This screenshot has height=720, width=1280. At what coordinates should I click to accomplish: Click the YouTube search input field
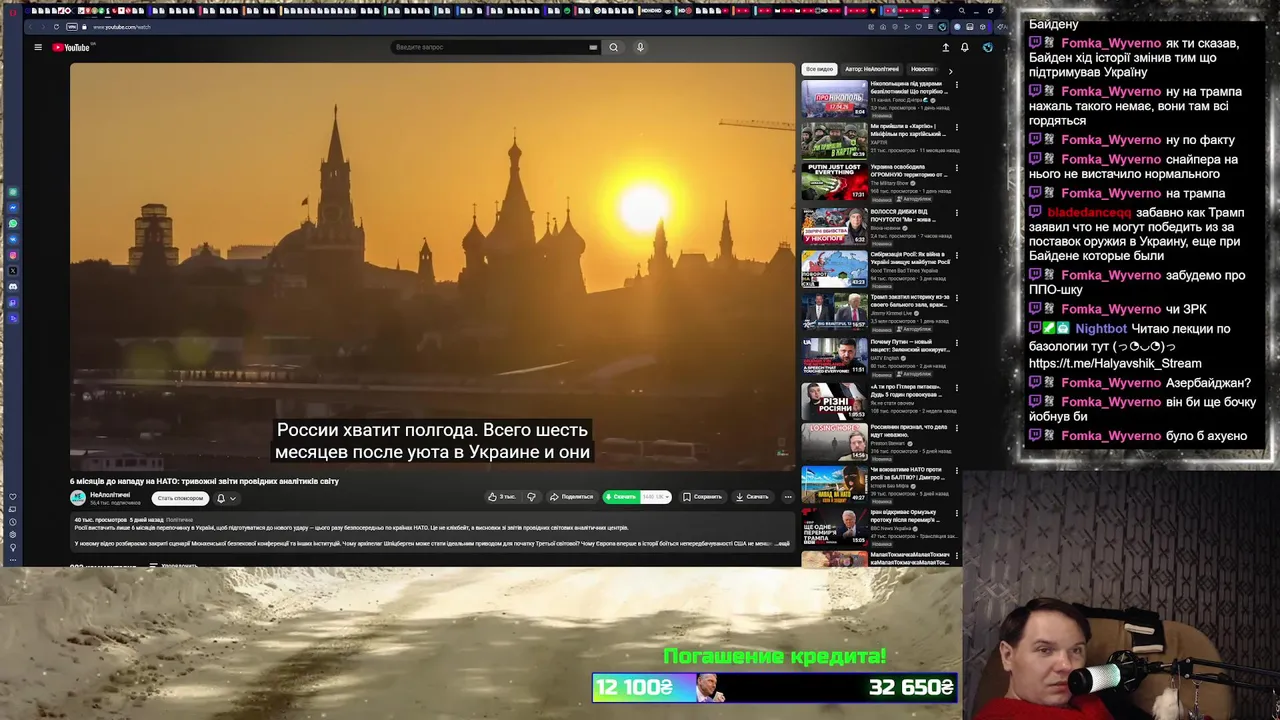click(x=488, y=47)
